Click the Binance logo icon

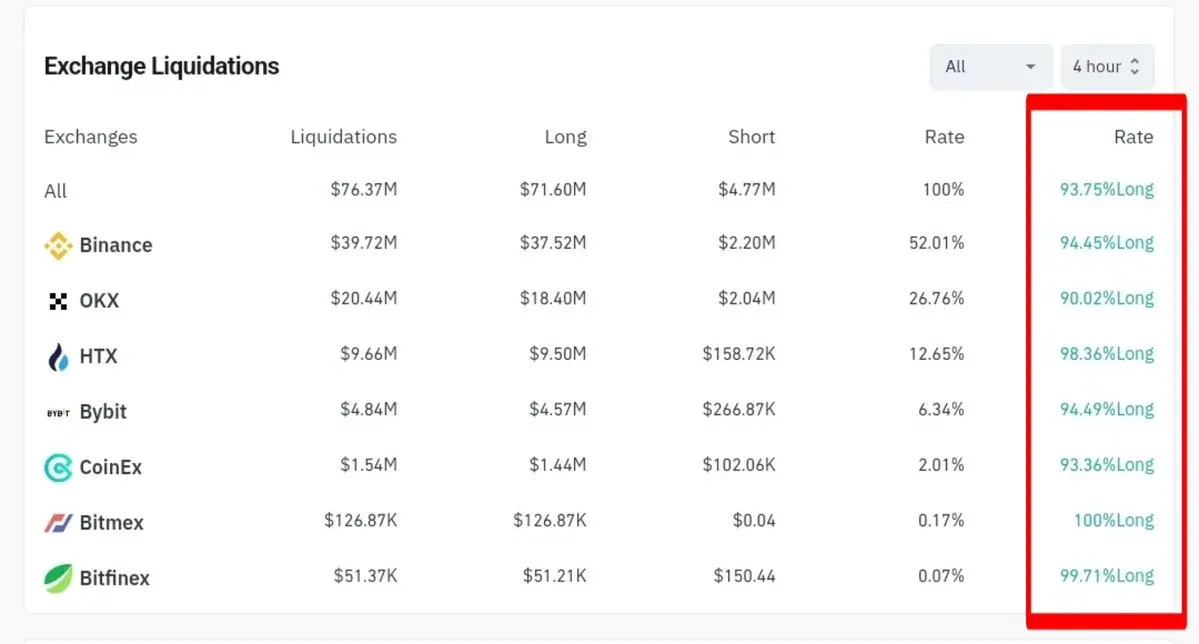58,246
